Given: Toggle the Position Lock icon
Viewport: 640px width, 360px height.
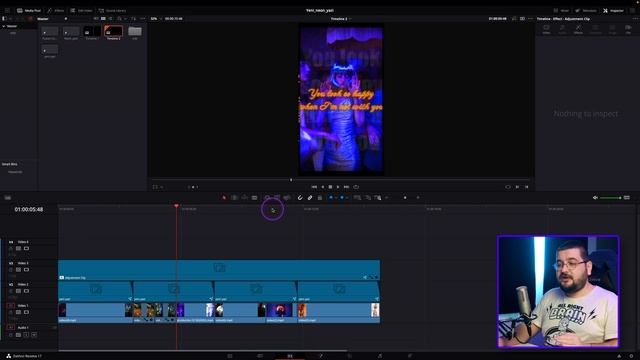Looking at the screenshot, I should click(x=320, y=198).
